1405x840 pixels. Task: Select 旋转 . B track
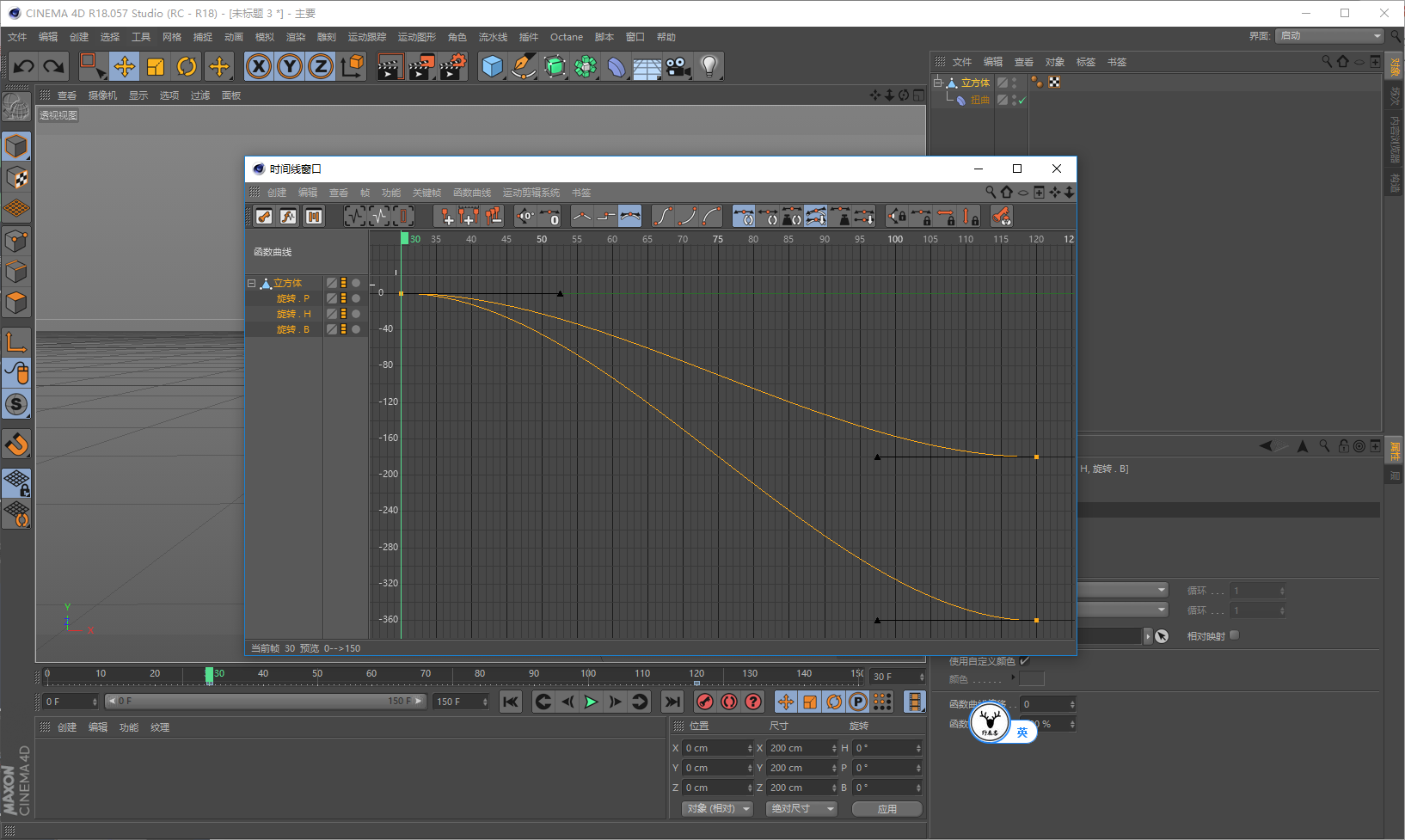[x=293, y=329]
